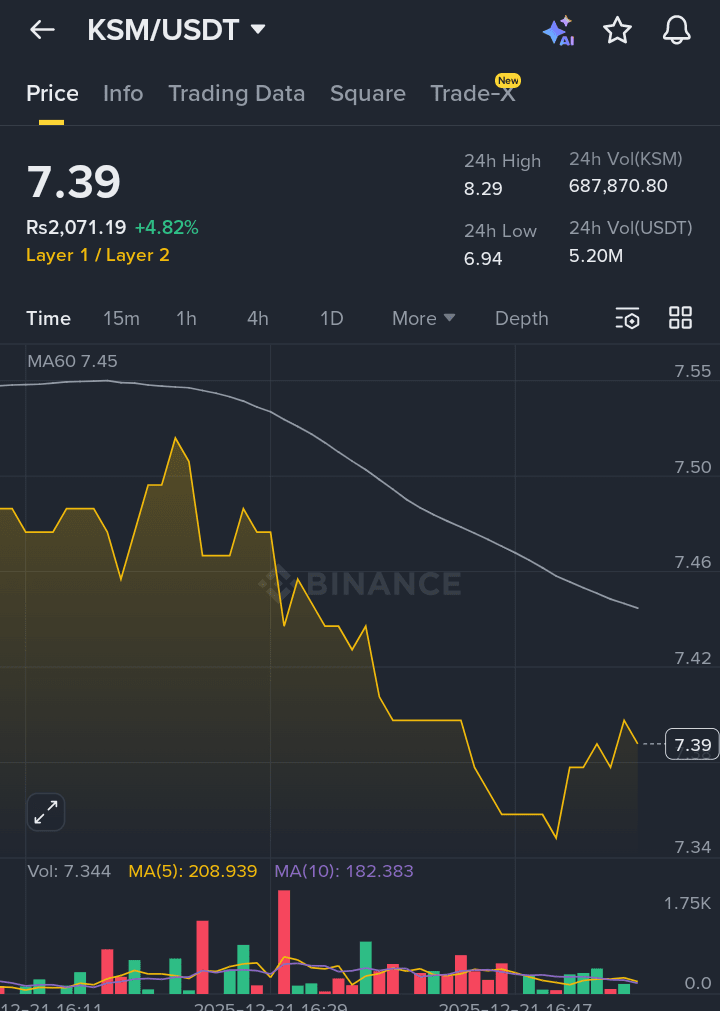Expand the KSM/USDT pair selector dropdown

(x=176, y=30)
